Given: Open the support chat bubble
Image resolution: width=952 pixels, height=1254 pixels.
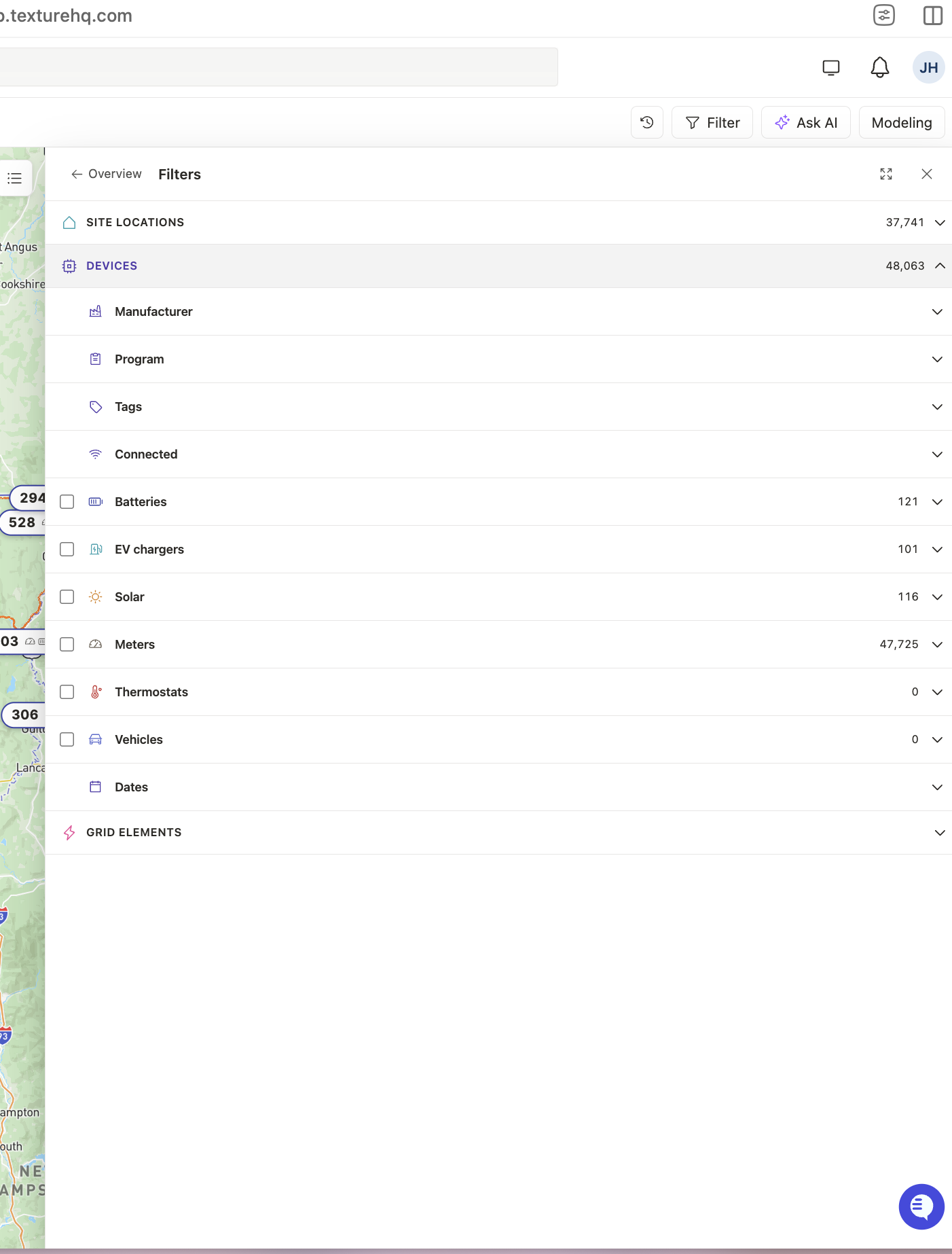Looking at the screenshot, I should pos(921,1206).
